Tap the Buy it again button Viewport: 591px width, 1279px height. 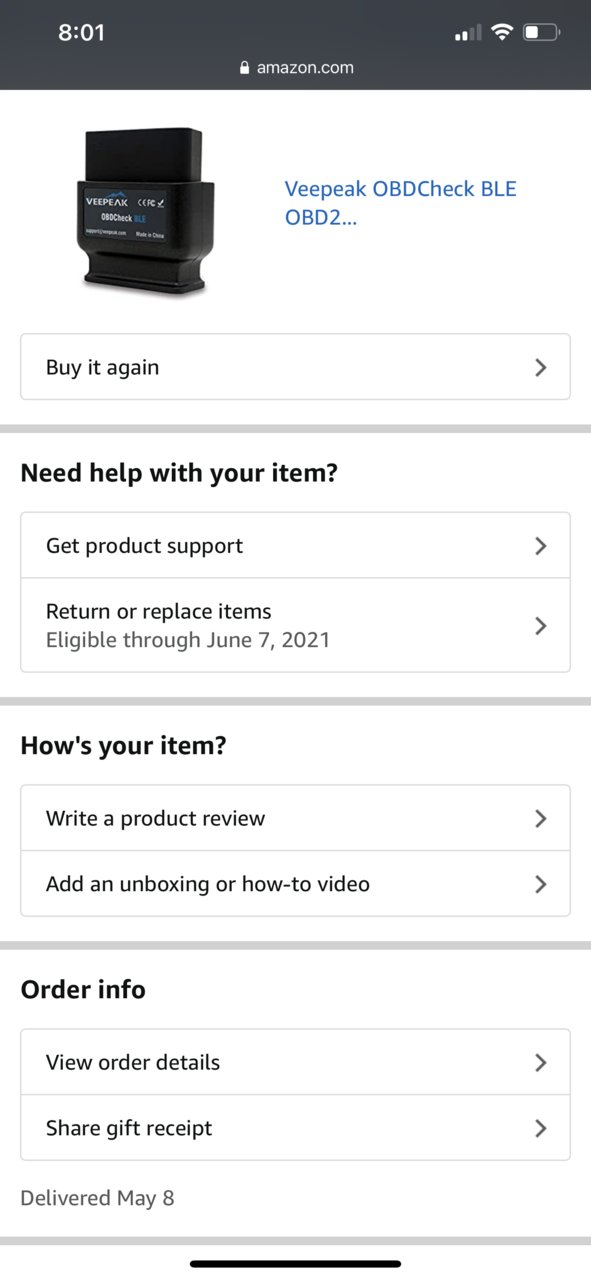point(295,367)
